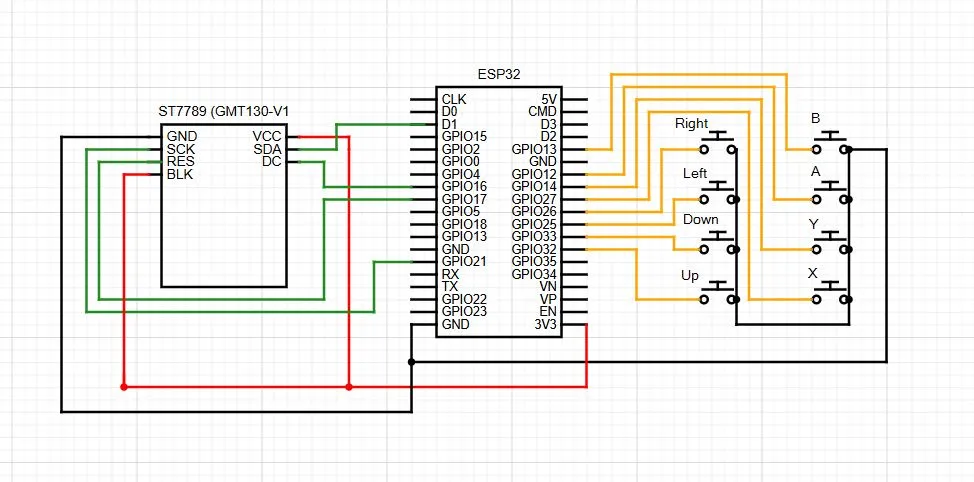The image size is (974, 482).
Task: Click the D1 pin label on ESP32
Action: pos(449,124)
